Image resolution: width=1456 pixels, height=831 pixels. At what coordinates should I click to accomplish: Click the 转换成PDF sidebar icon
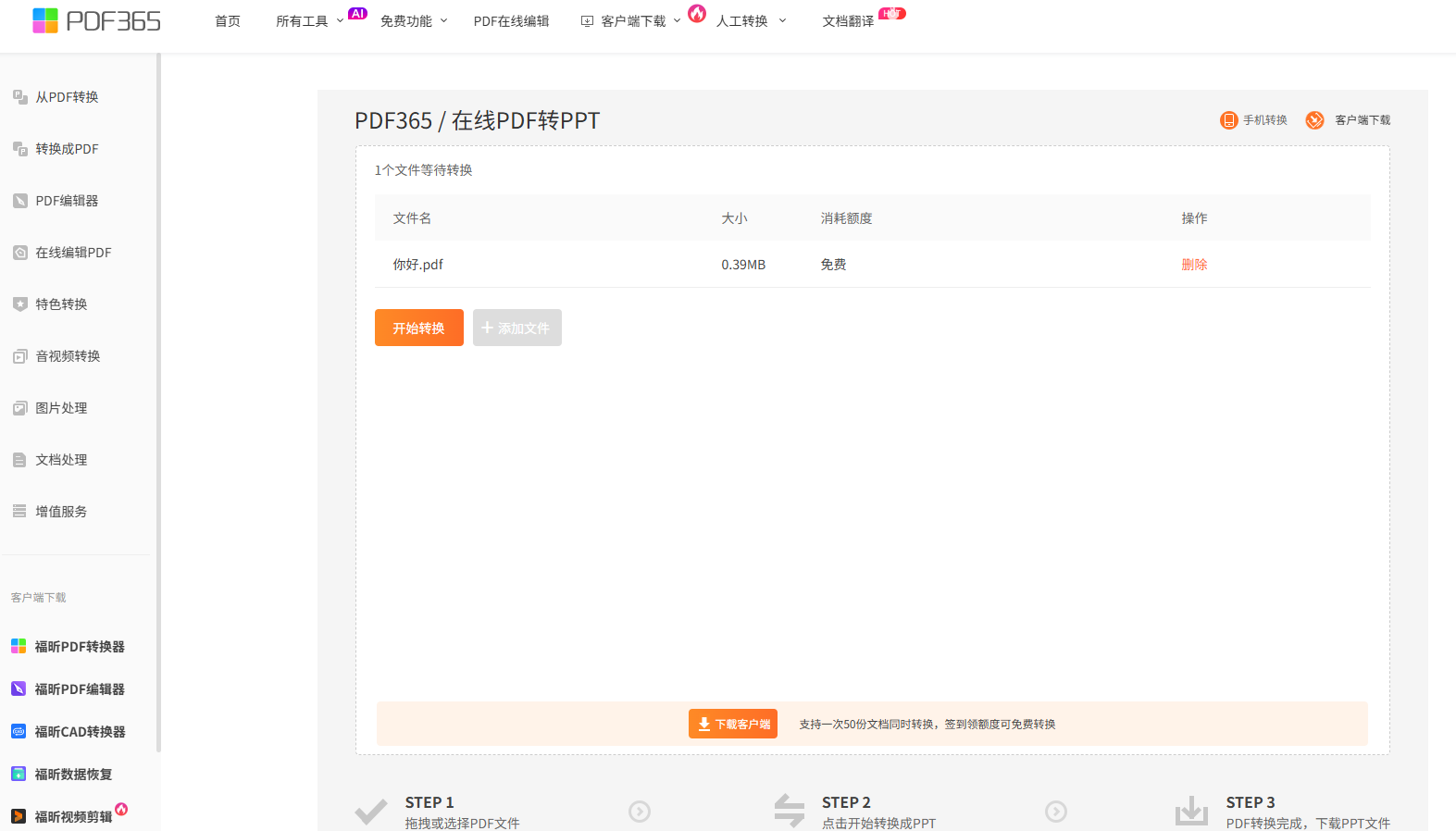pyautogui.click(x=20, y=148)
